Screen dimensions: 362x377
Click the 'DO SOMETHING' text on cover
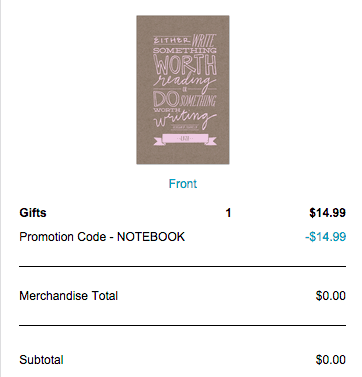(x=185, y=100)
